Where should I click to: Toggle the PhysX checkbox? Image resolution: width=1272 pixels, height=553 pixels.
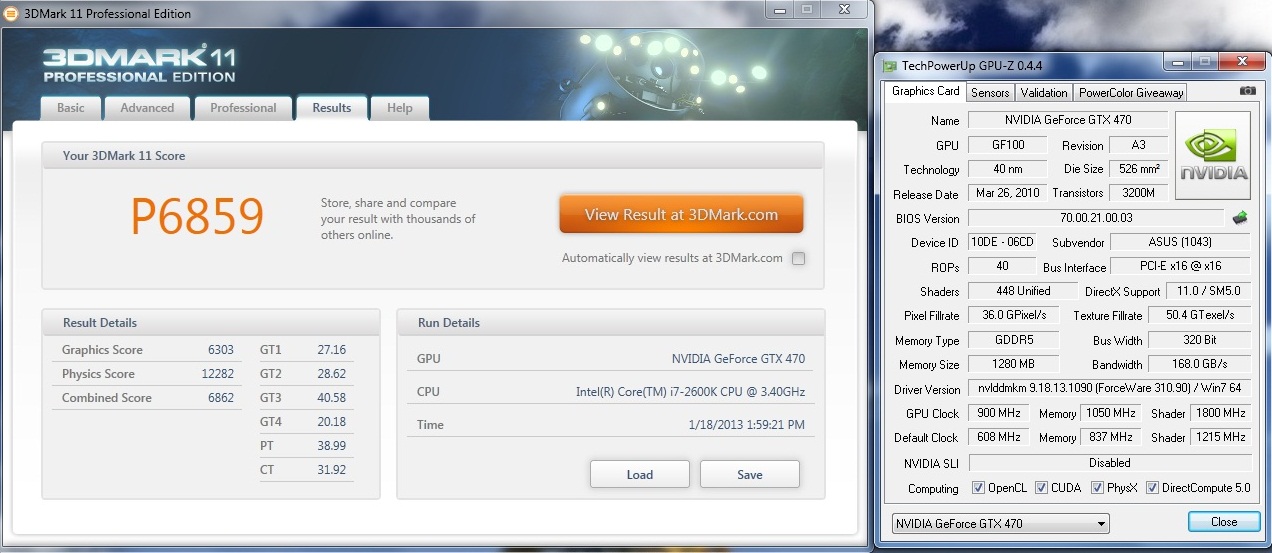tap(1098, 488)
